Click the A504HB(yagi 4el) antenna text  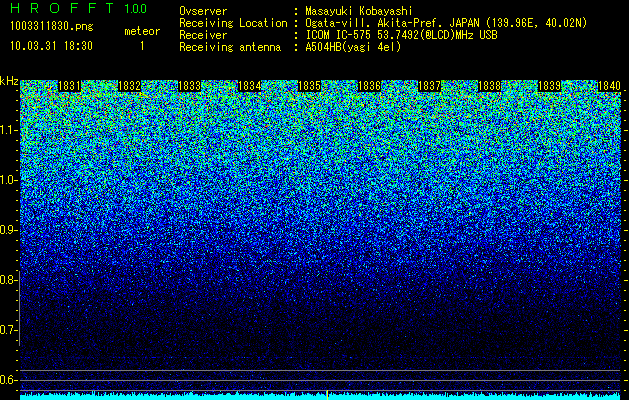tap(353, 47)
